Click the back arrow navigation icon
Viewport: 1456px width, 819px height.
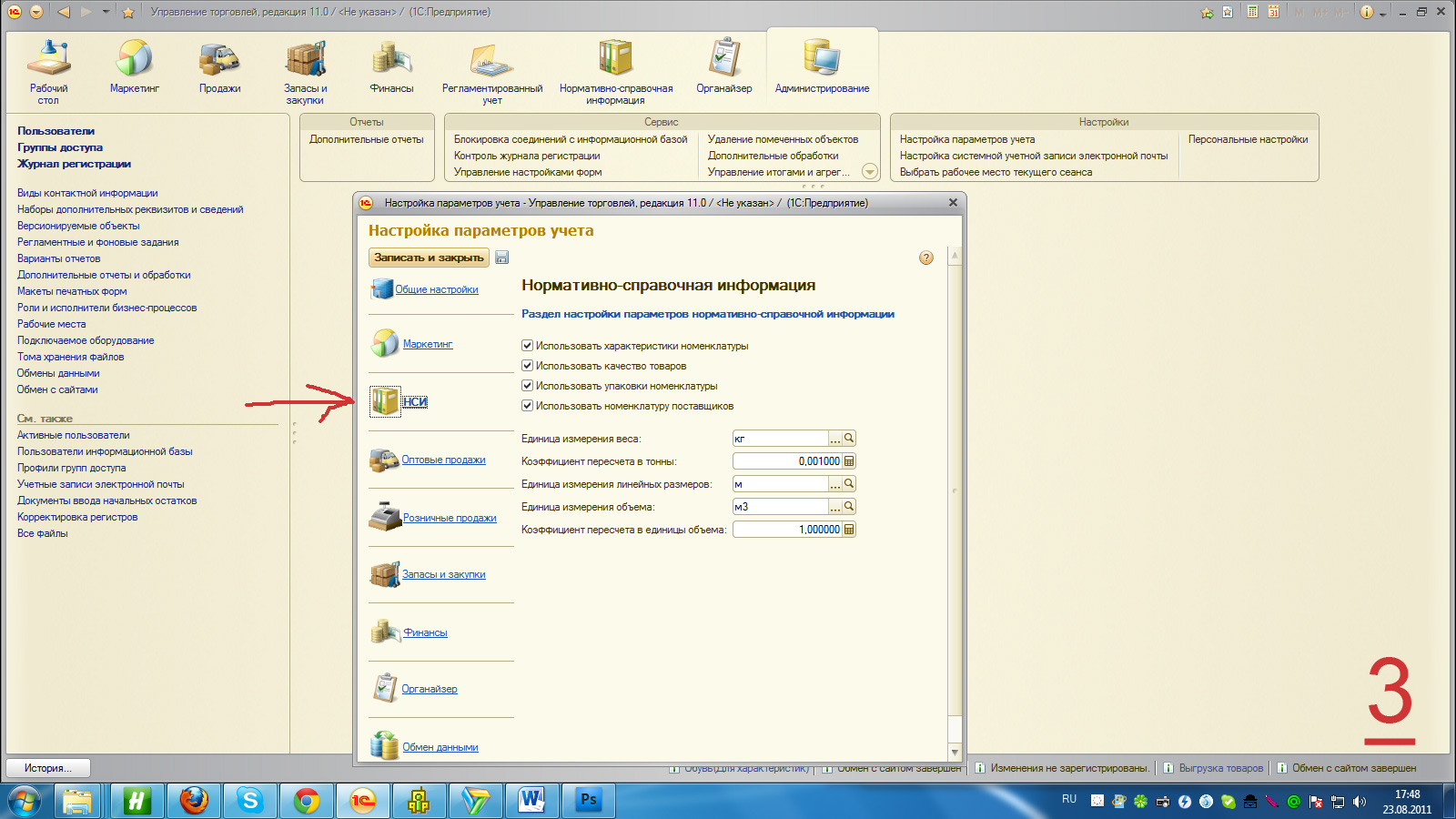tap(63, 12)
